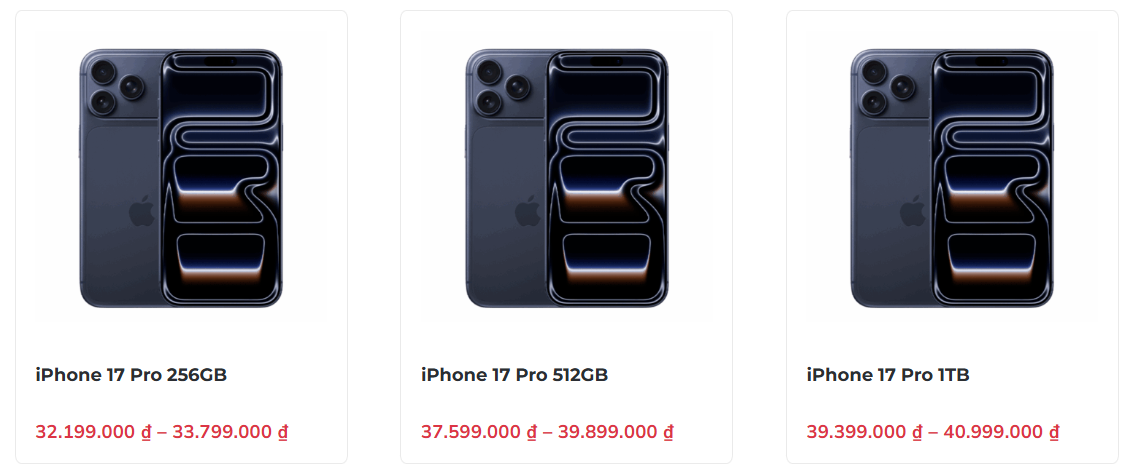
Task: Open the iPhone 17 Pro 512GB product image
Action: click(567, 178)
